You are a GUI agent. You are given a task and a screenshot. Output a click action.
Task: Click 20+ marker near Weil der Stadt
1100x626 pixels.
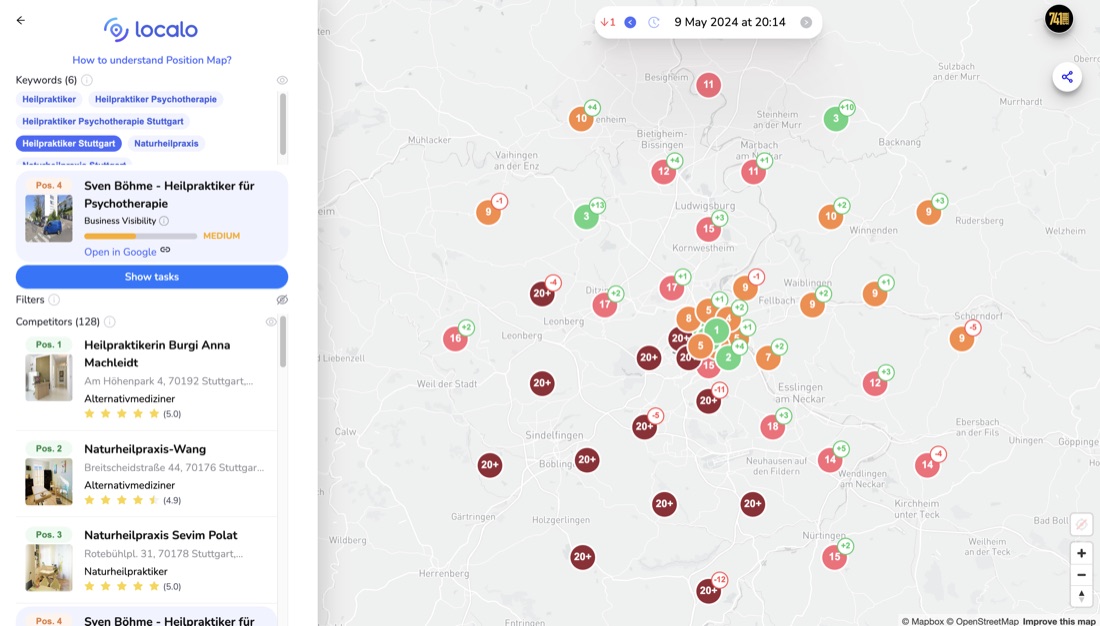click(542, 383)
